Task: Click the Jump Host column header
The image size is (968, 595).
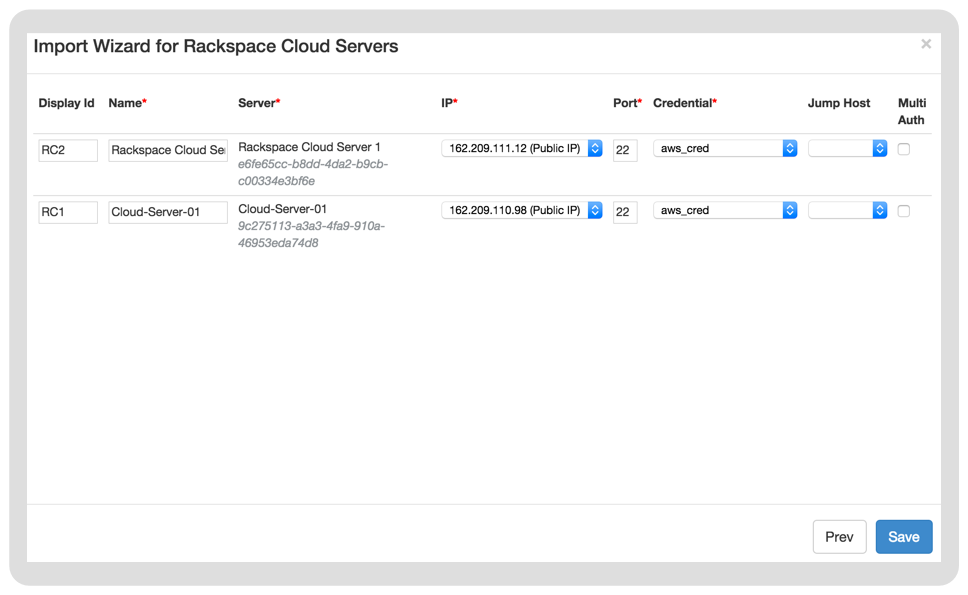Action: (x=839, y=103)
